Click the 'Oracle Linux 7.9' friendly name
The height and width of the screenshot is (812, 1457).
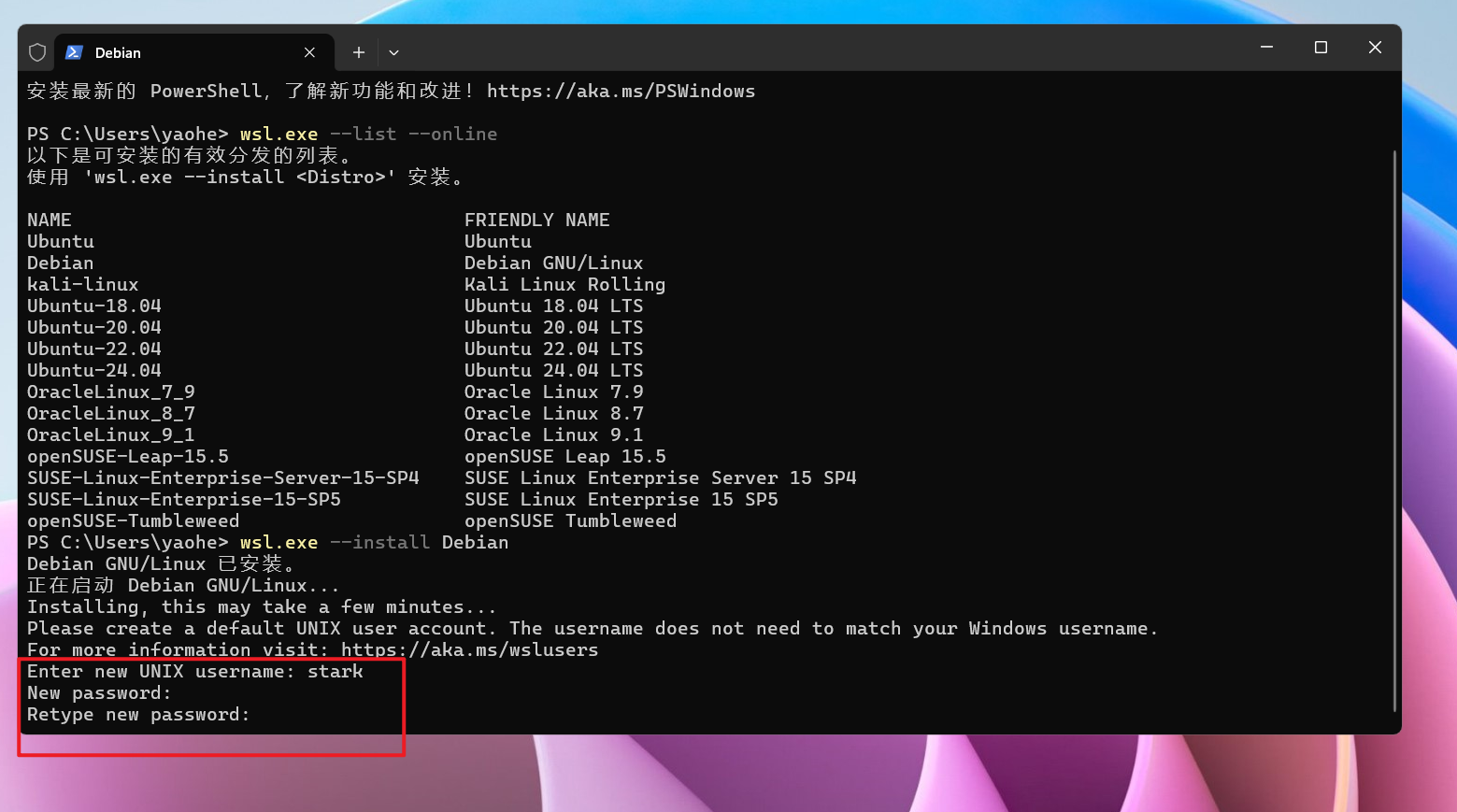tap(553, 392)
